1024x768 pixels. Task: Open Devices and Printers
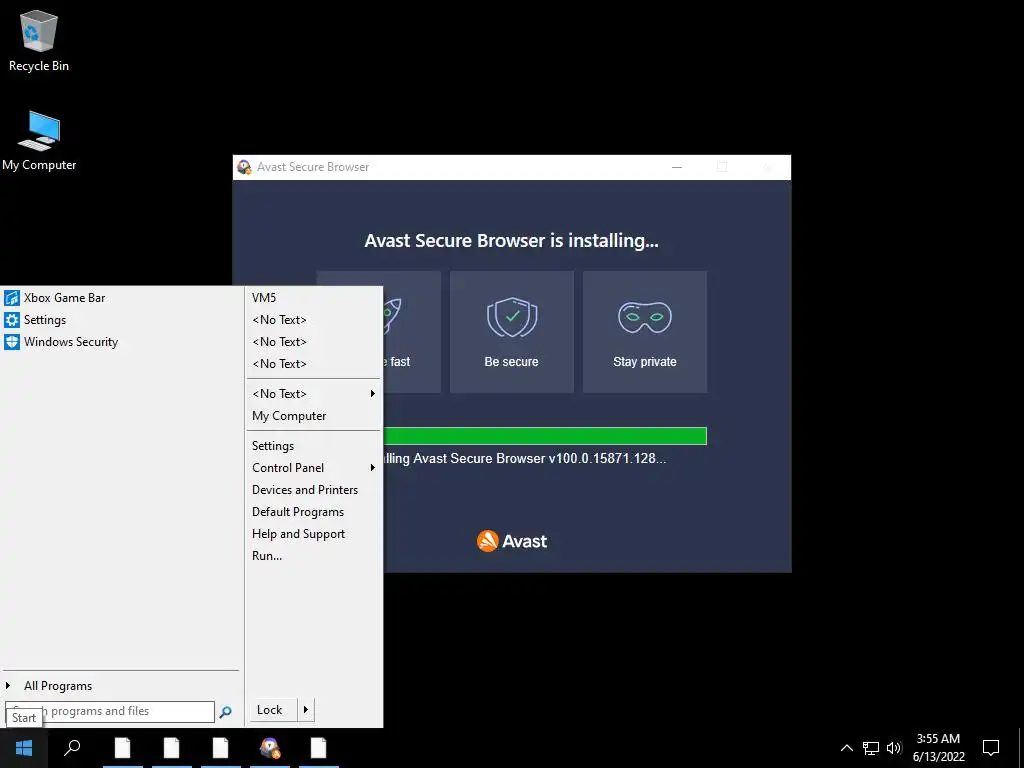[x=305, y=490]
